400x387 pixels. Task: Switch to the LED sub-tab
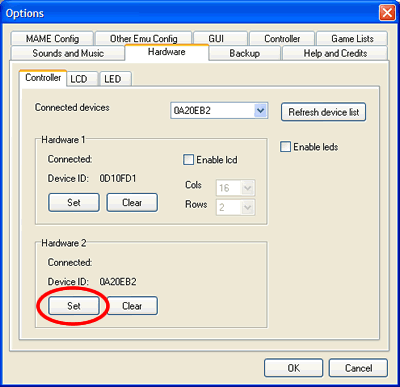pos(115,79)
